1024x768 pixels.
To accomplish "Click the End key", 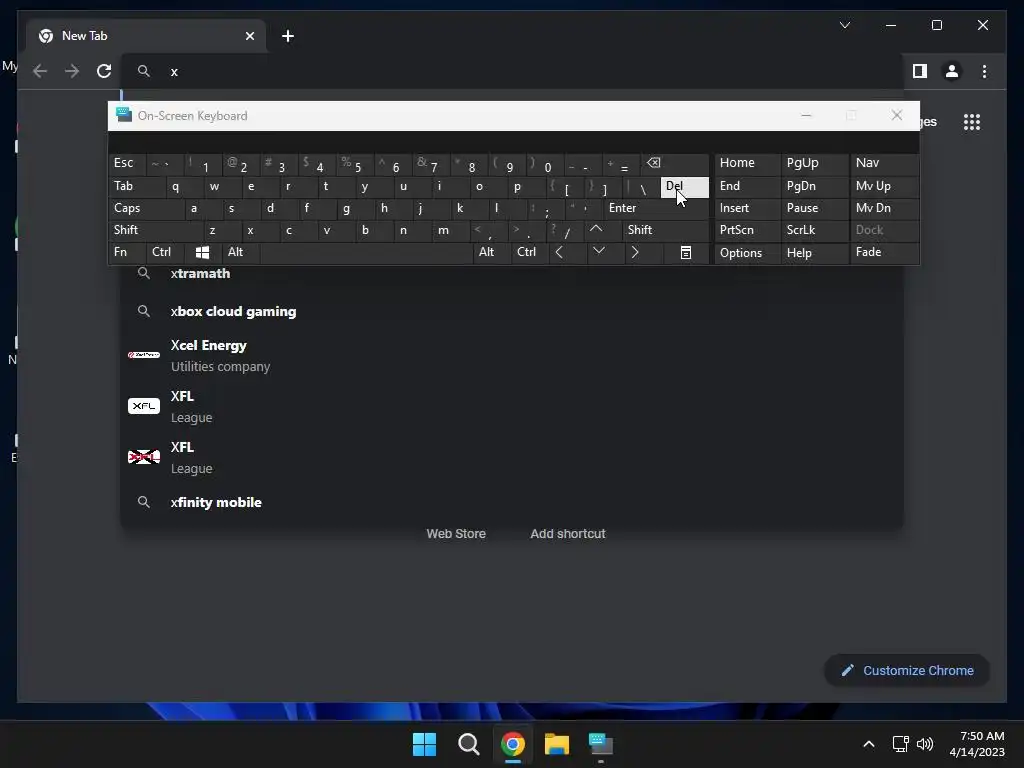I will click(747, 186).
